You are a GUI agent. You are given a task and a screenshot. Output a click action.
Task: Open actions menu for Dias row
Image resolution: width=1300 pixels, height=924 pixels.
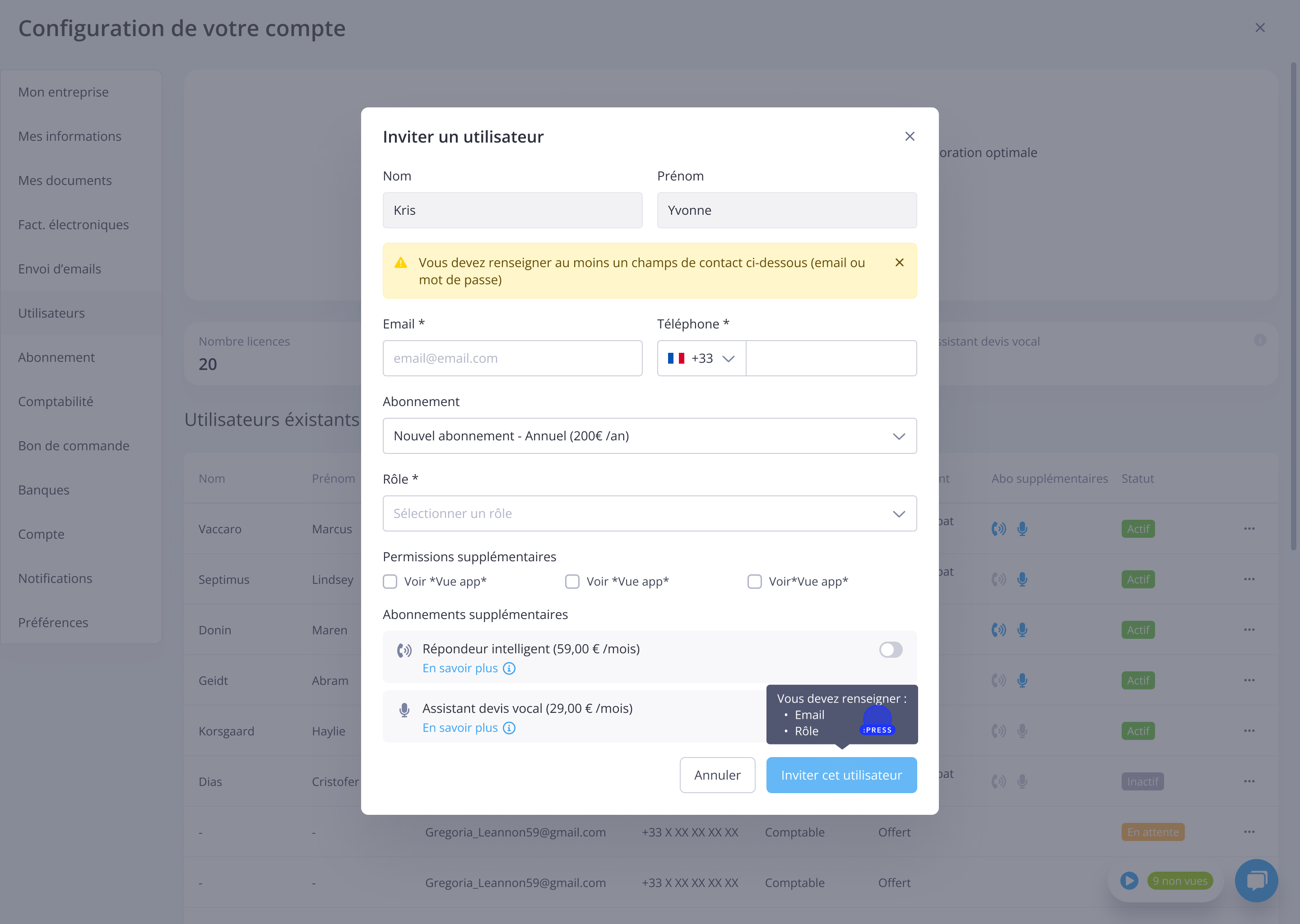click(1249, 781)
